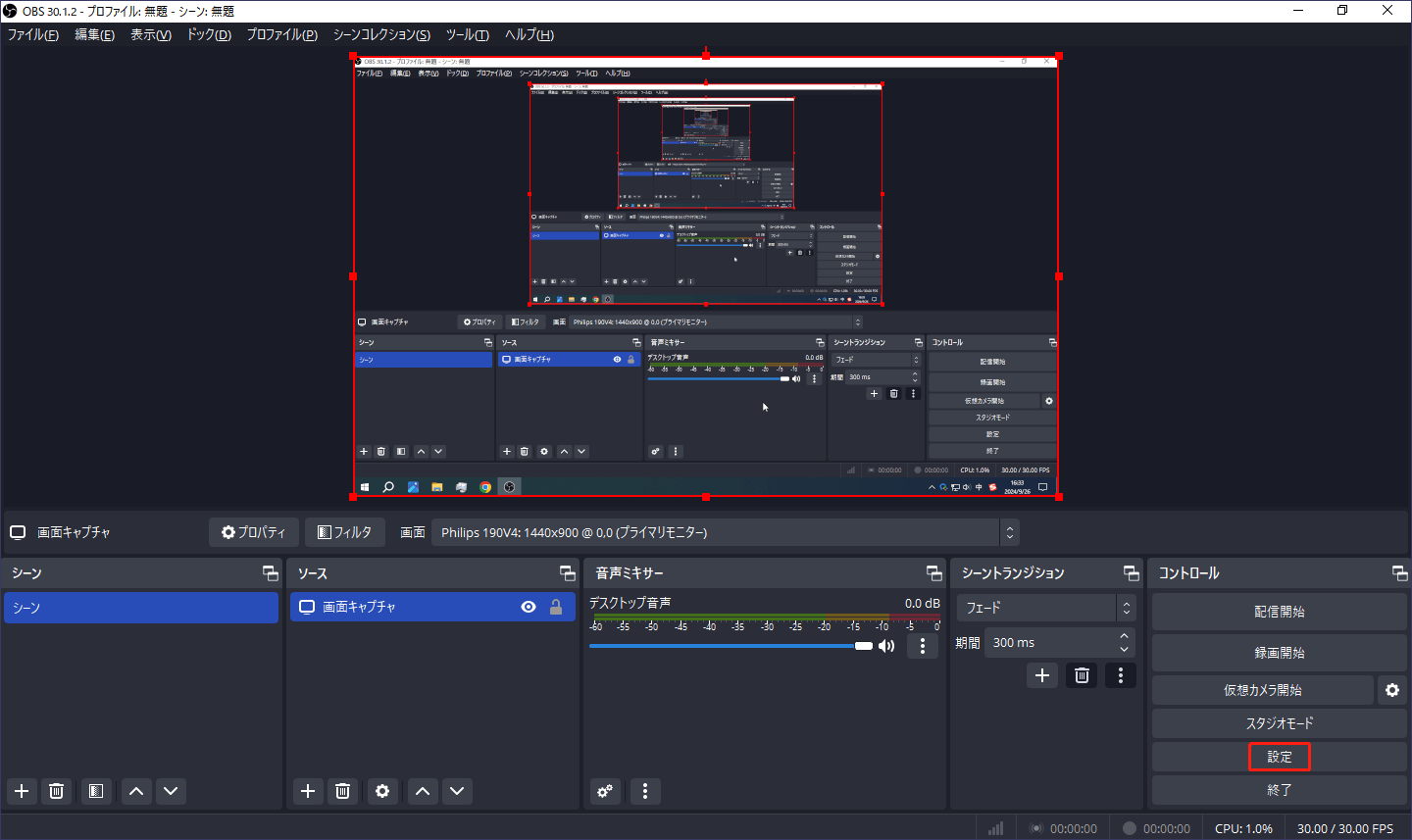Open source properties gear in Sources dock
The height and width of the screenshot is (840, 1412).
382,791
